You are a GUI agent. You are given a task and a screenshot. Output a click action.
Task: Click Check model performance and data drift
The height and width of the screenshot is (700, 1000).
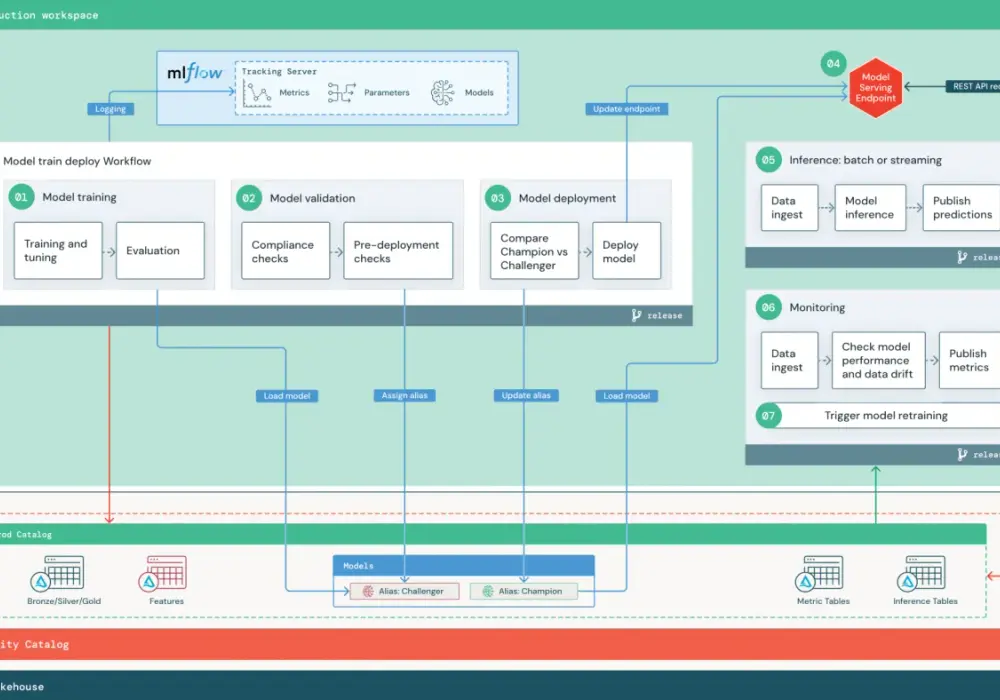point(878,360)
